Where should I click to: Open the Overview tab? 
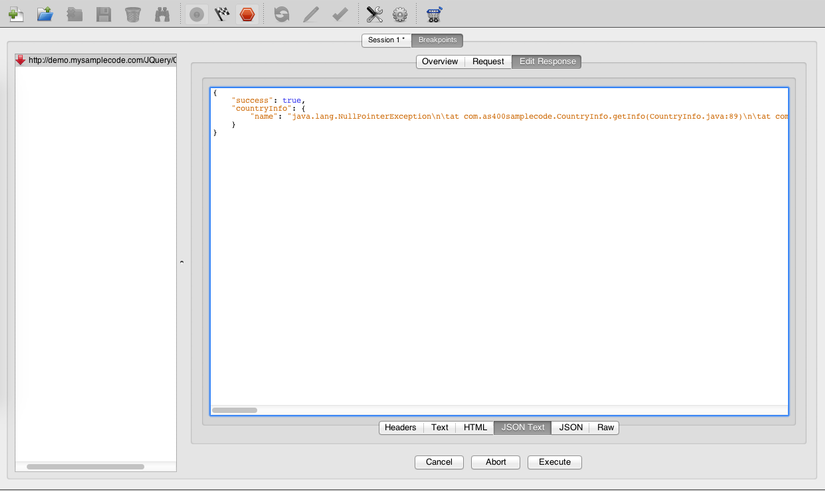tap(440, 61)
